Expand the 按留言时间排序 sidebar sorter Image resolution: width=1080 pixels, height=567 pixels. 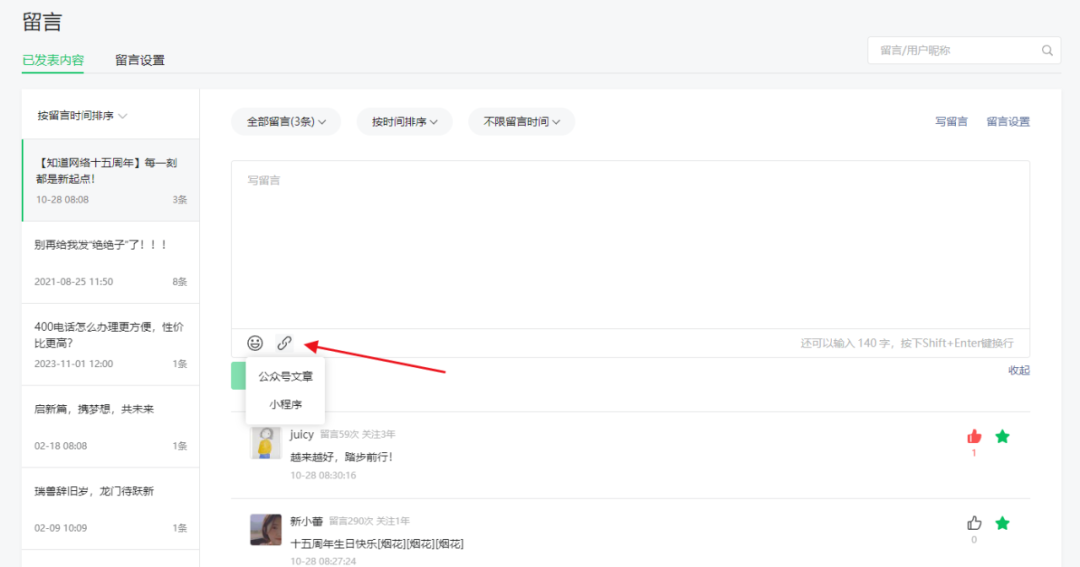click(x=82, y=116)
